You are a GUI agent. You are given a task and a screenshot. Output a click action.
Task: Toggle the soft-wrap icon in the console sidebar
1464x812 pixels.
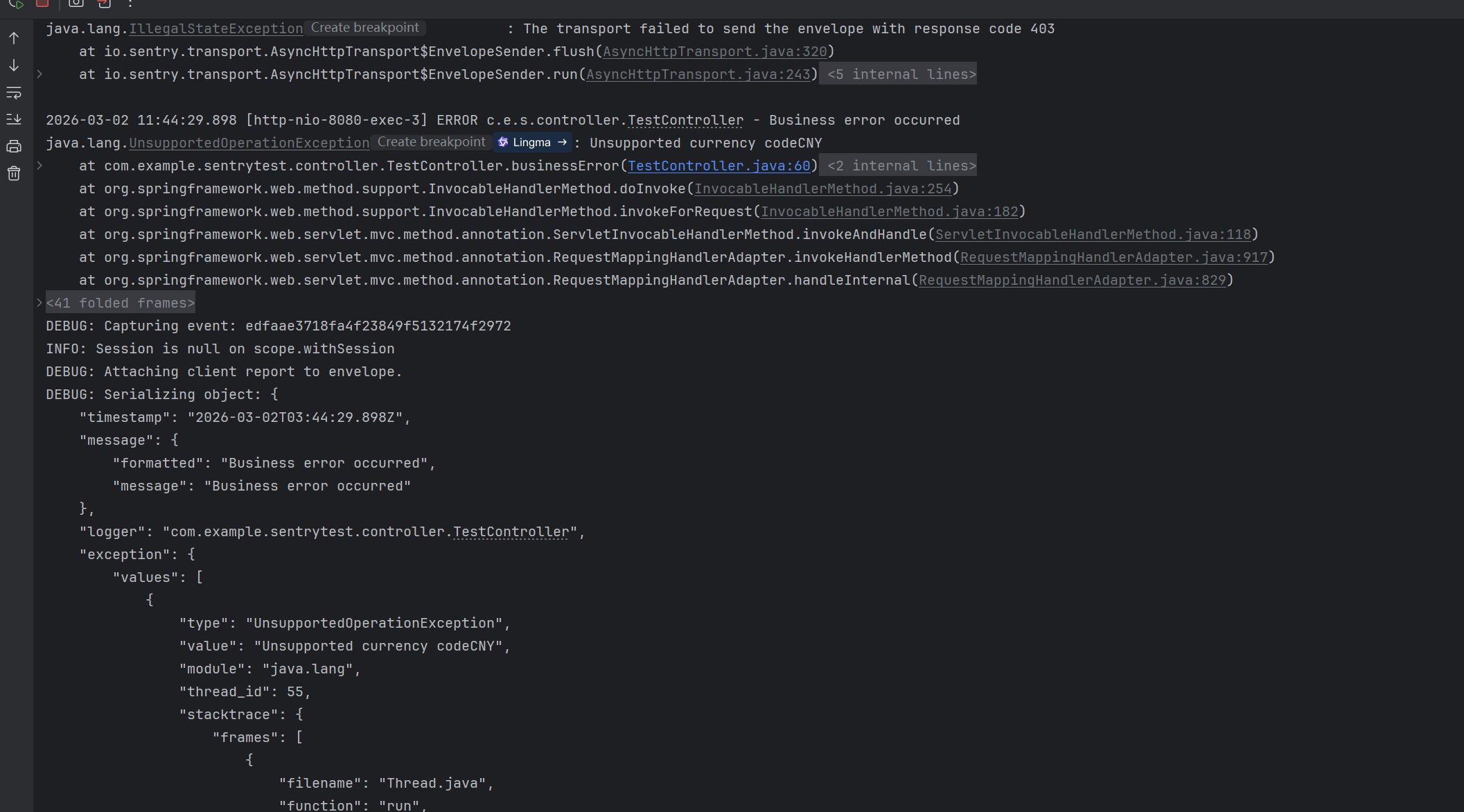coord(14,93)
